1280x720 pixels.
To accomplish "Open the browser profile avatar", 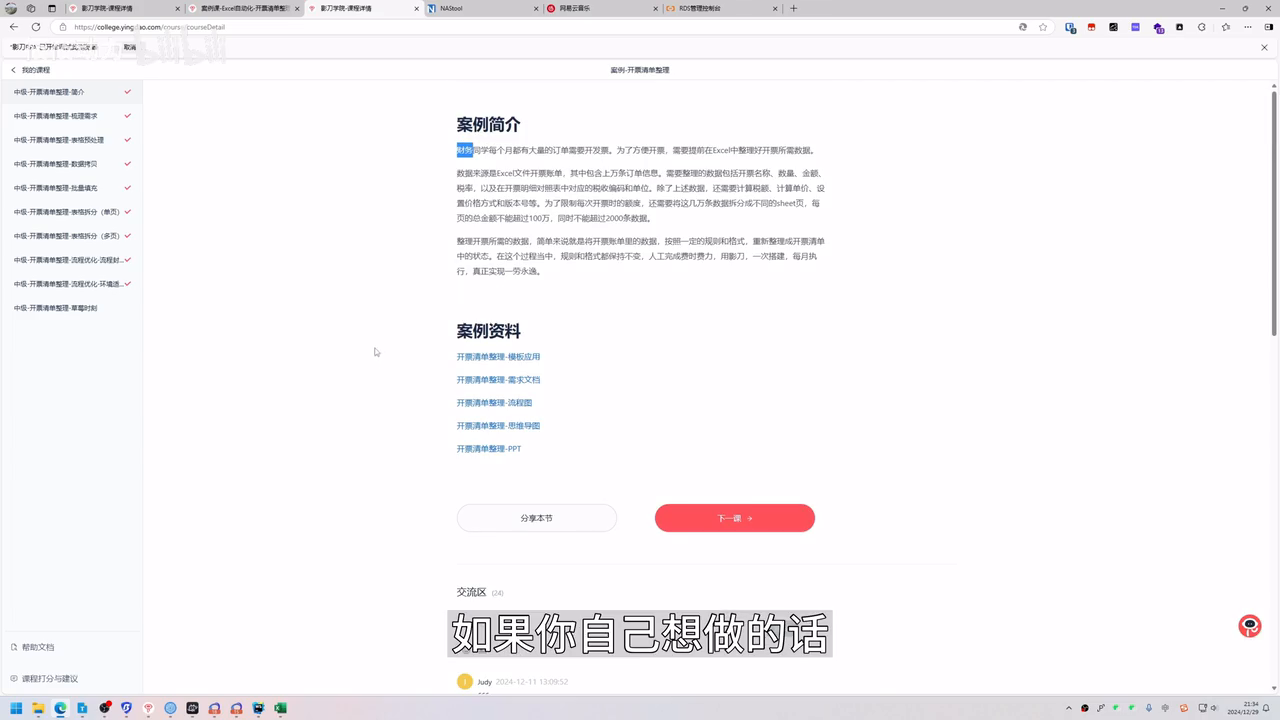I will (11, 8).
